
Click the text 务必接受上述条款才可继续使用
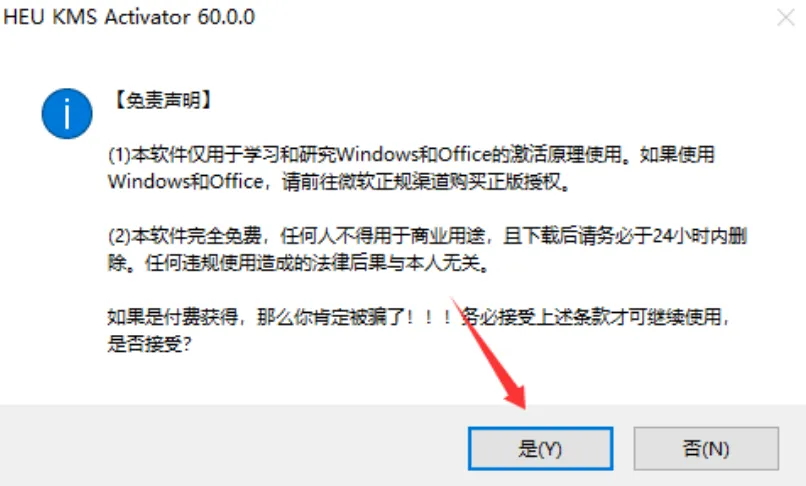click(x=591, y=317)
